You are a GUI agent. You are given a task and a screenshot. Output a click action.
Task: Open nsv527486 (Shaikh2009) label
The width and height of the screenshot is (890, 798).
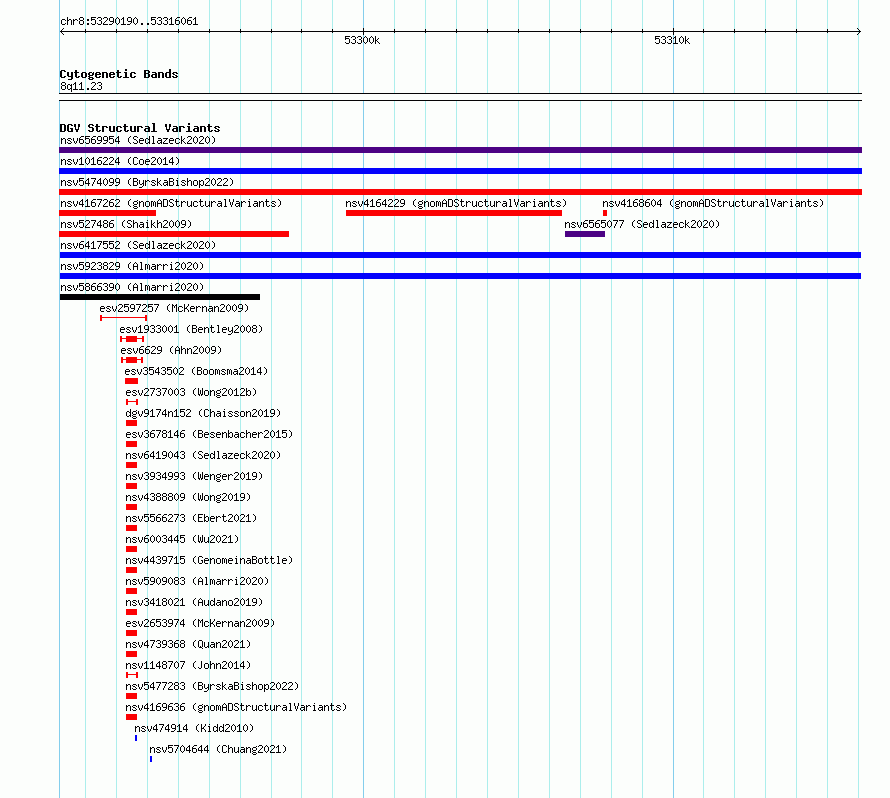[126, 224]
